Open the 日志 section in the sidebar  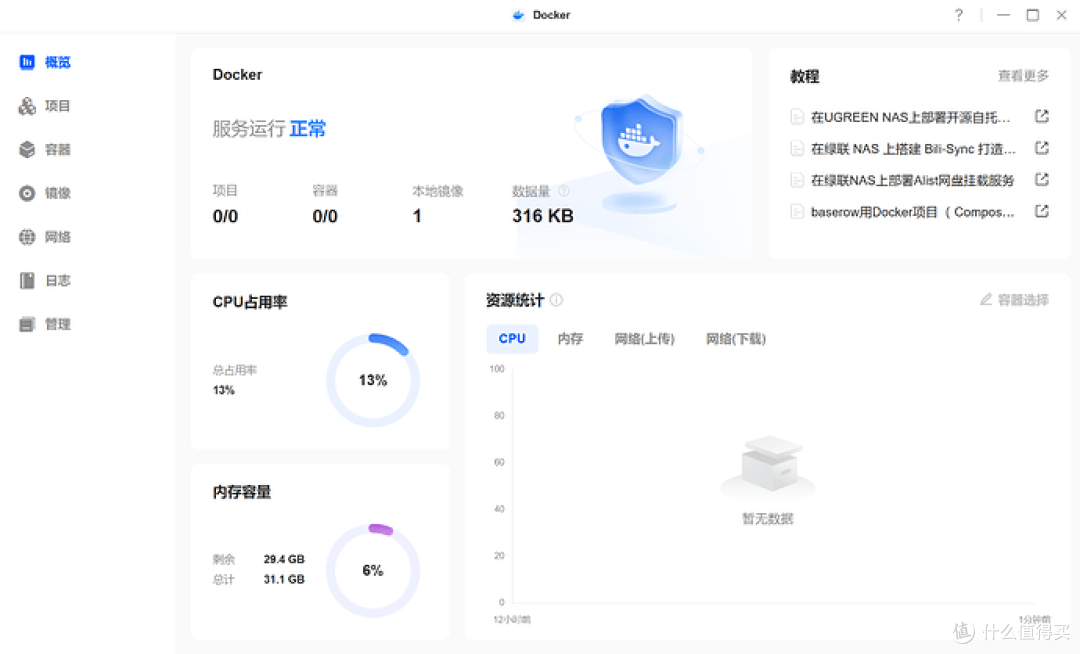click(x=55, y=280)
